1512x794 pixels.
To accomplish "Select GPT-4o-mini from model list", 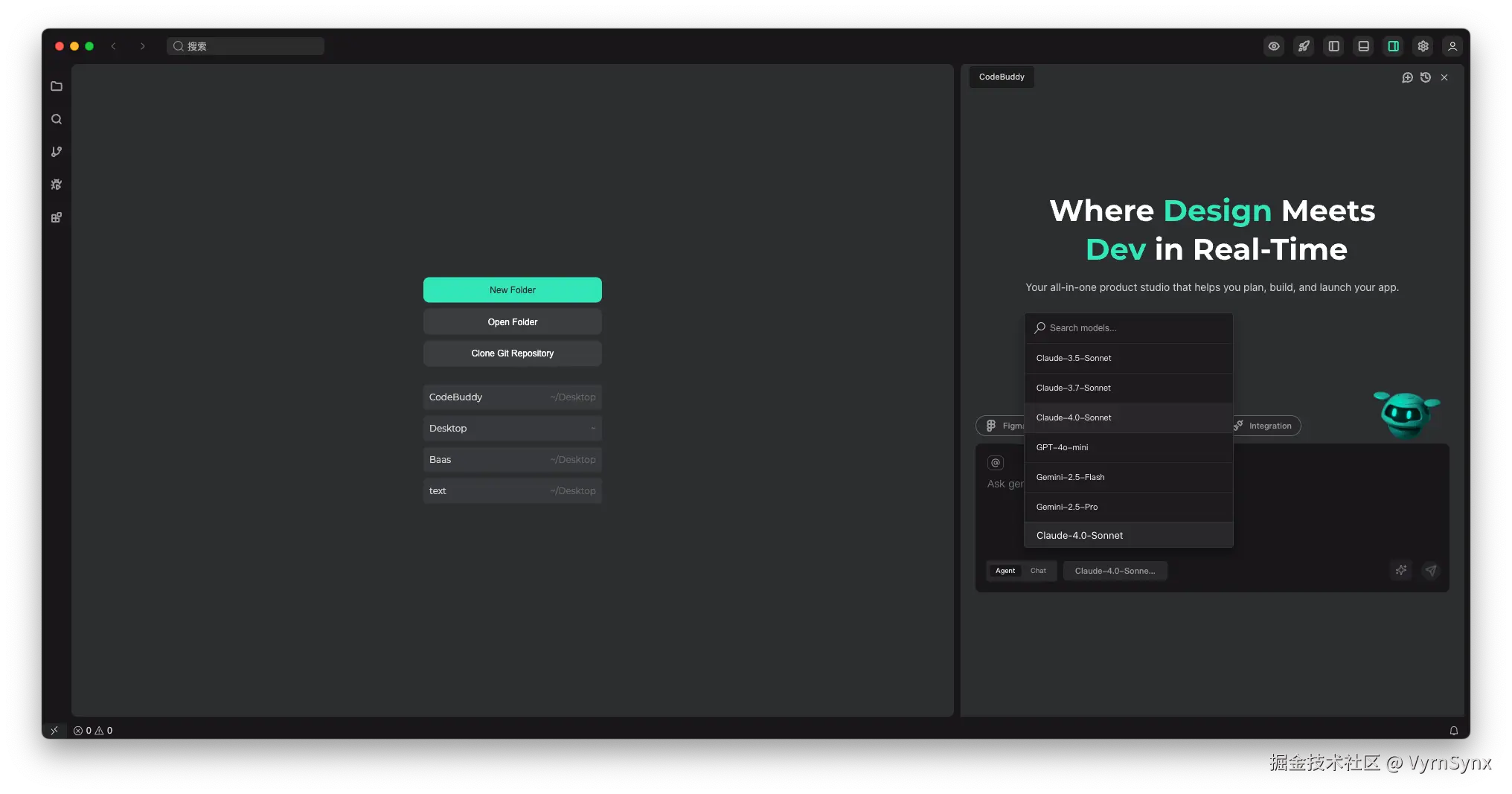I will point(1129,447).
